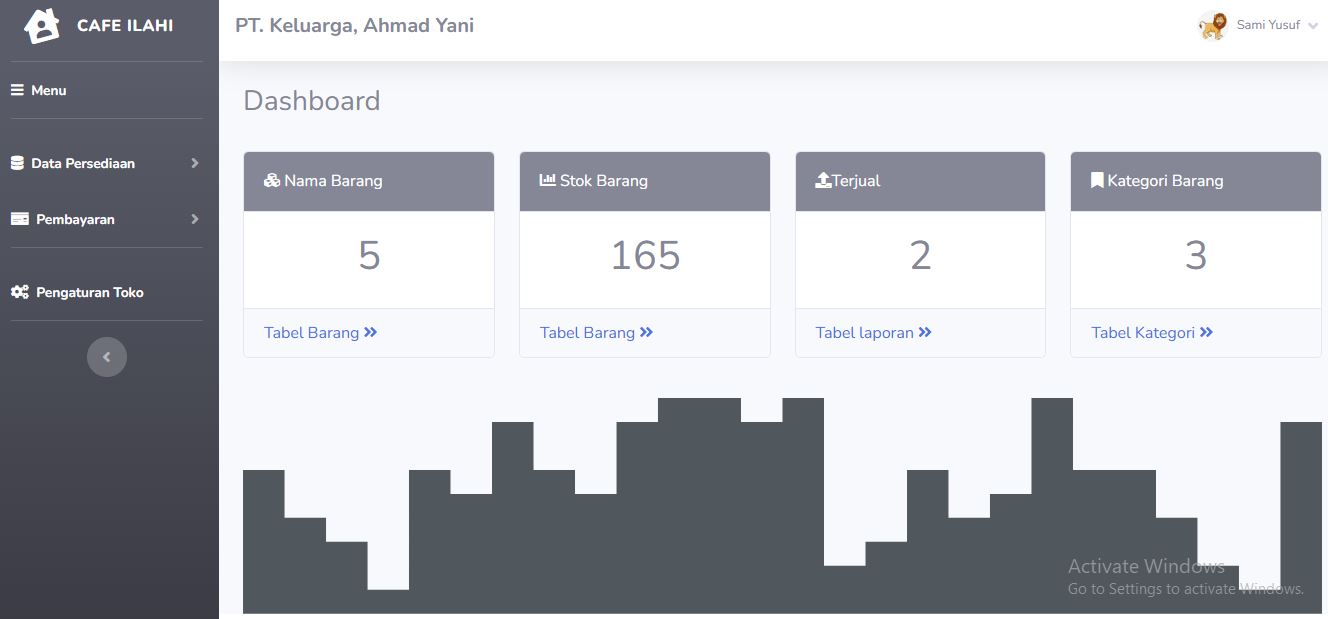Viewport: 1328px width, 619px height.
Task: Expand the Data Persediaan submenu chevron
Action: pyautogui.click(x=195, y=163)
